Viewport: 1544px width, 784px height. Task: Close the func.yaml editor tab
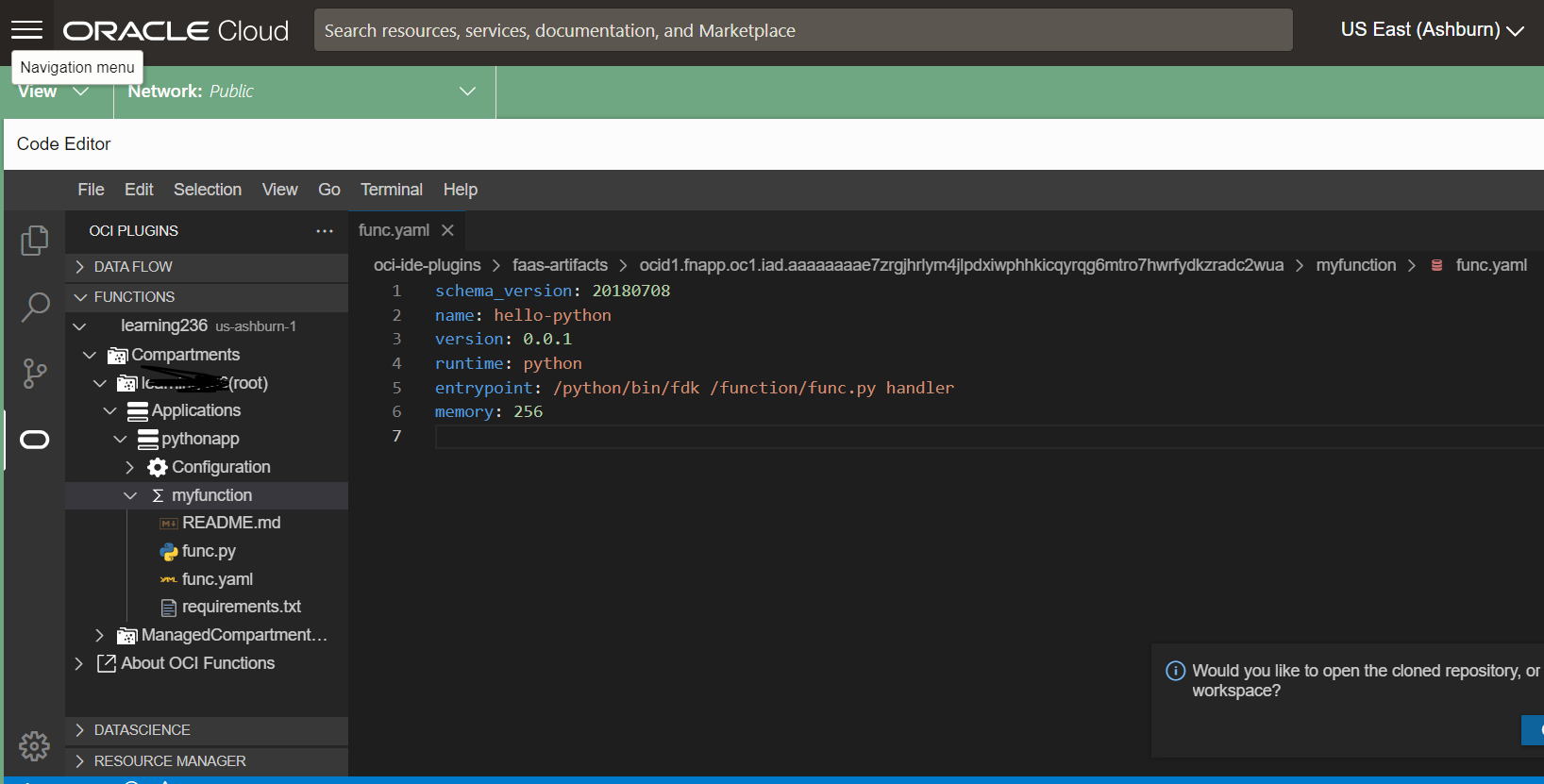tap(447, 230)
